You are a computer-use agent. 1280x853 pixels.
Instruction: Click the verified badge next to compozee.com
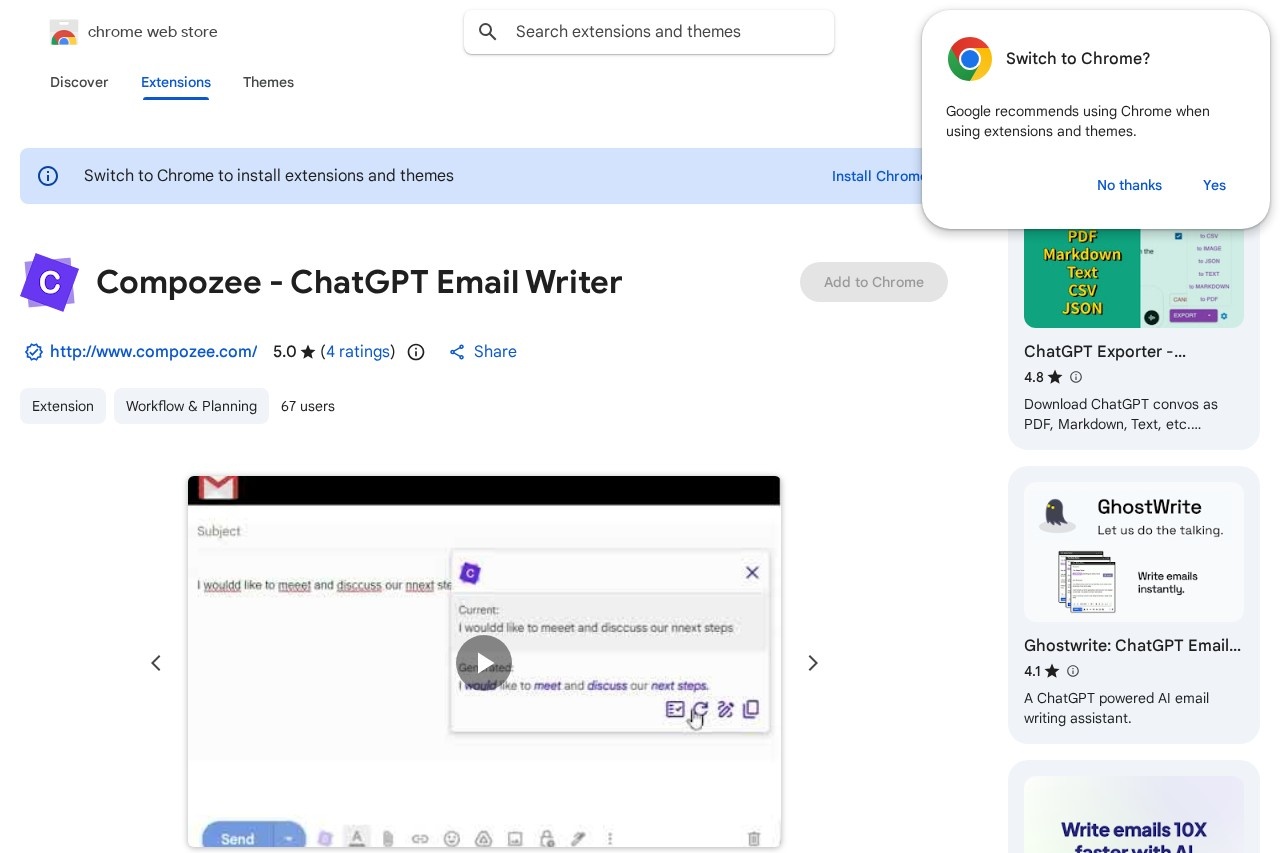tap(33, 352)
